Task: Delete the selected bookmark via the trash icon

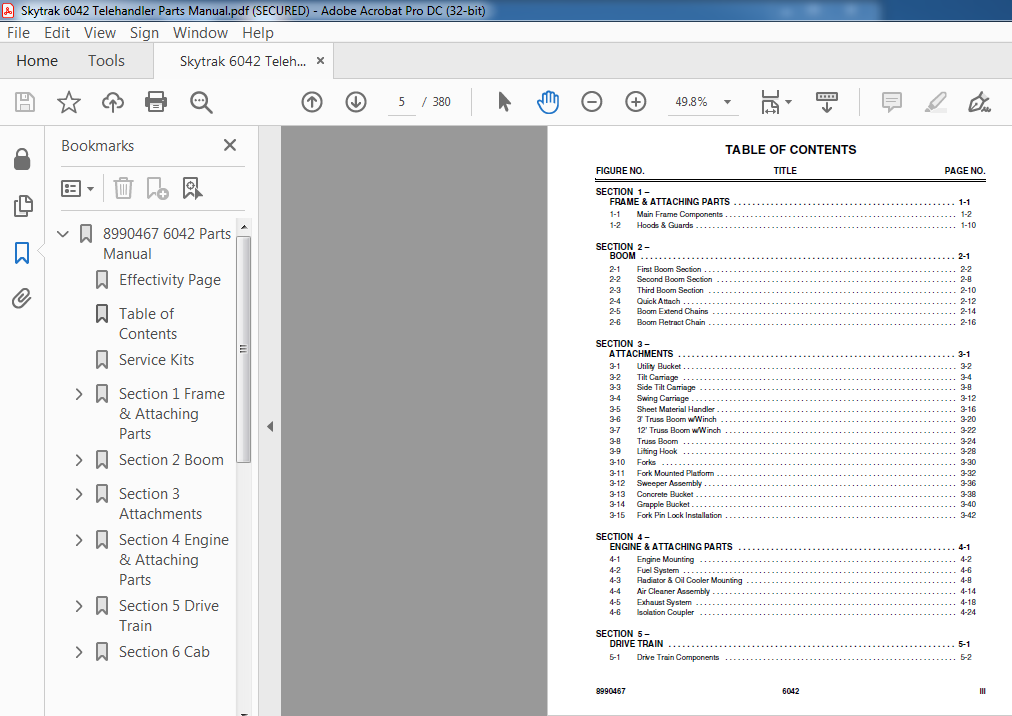Action: 123,189
